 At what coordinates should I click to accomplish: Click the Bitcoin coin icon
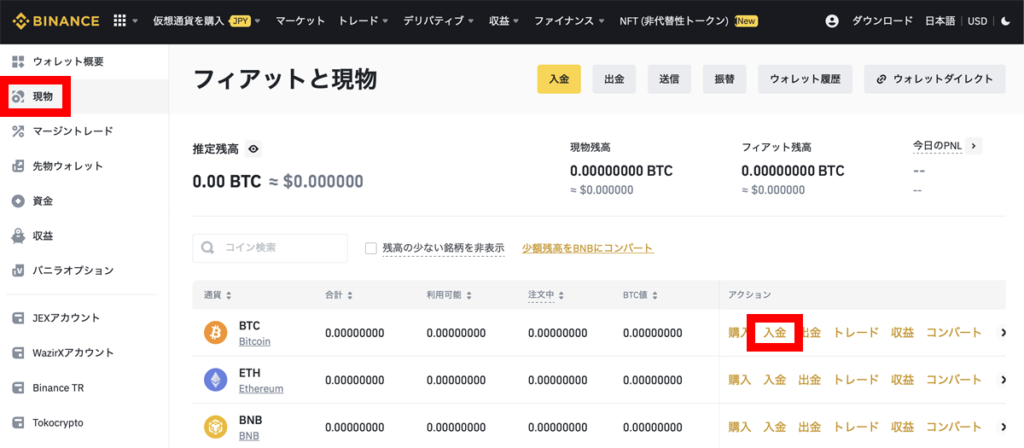[216, 333]
